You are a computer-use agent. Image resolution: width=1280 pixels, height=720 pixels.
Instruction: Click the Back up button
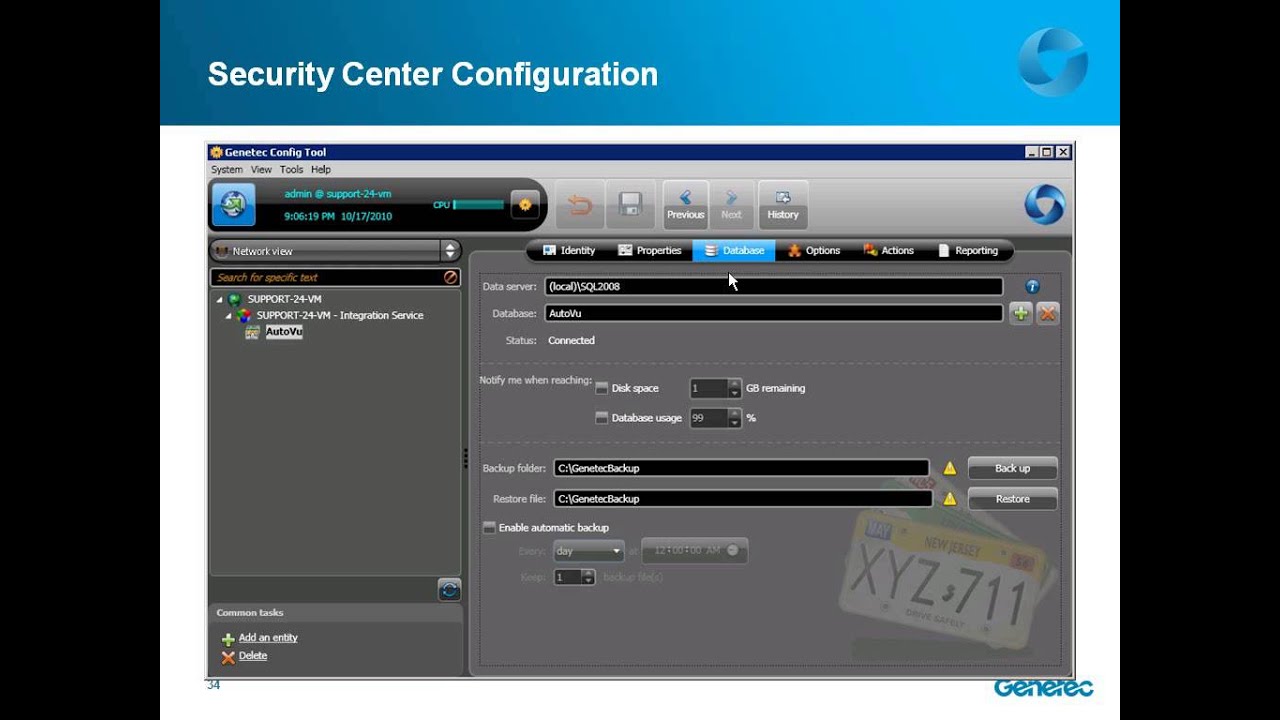tap(1012, 468)
